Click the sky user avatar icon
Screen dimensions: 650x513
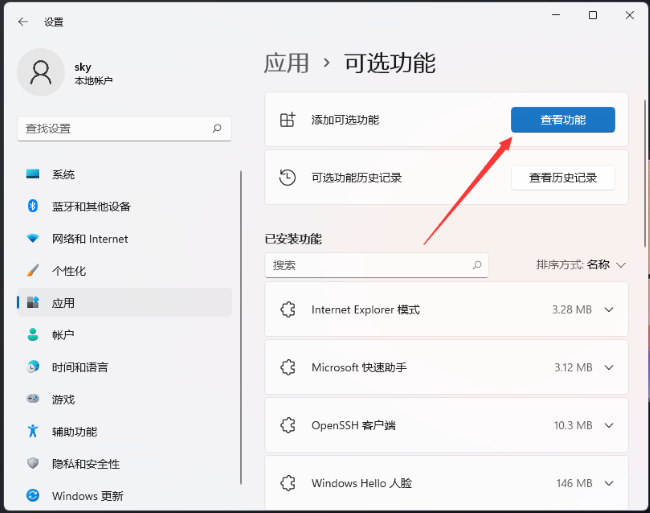click(x=41, y=72)
